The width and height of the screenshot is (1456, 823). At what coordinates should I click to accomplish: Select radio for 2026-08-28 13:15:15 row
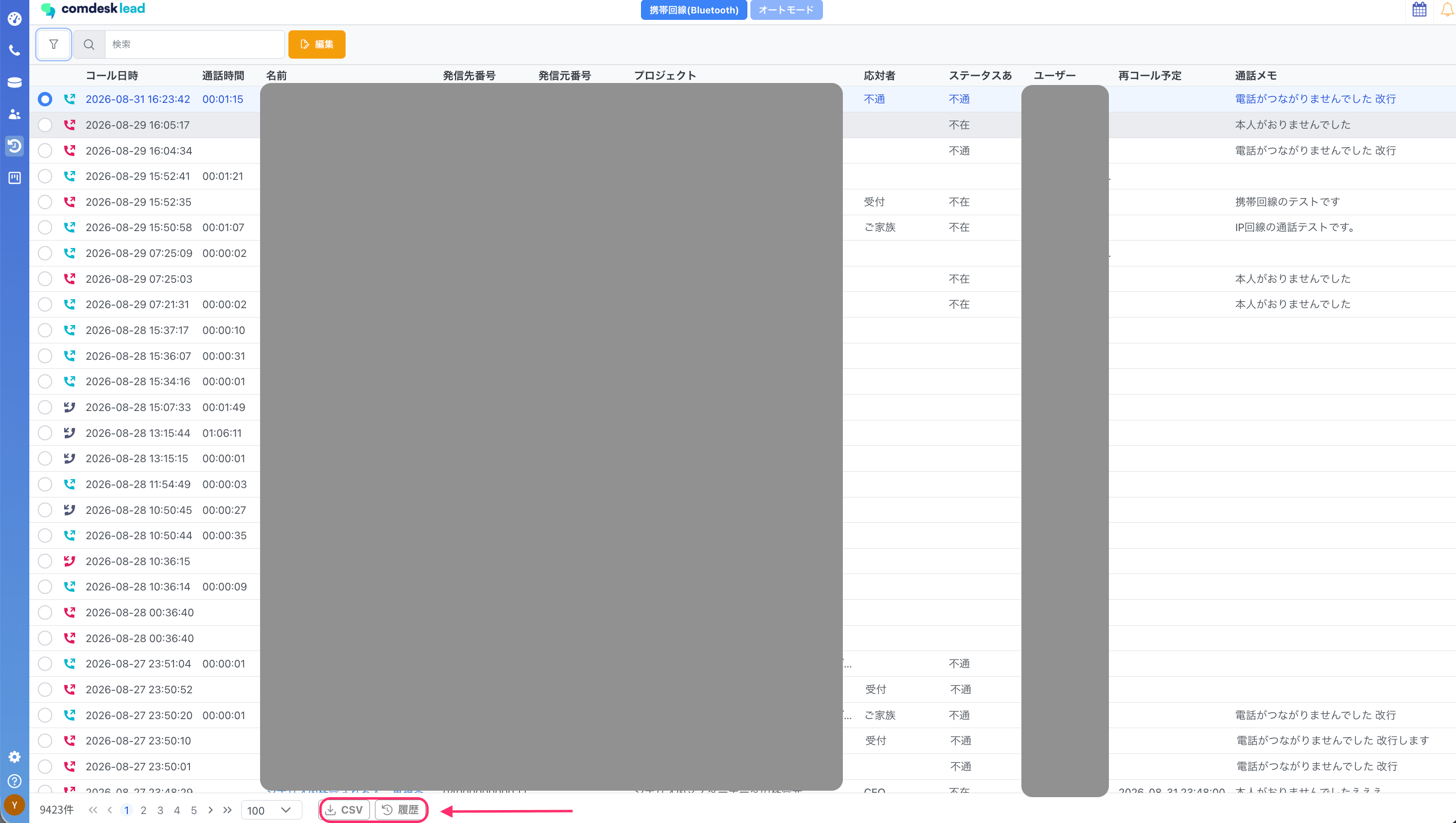click(x=45, y=458)
